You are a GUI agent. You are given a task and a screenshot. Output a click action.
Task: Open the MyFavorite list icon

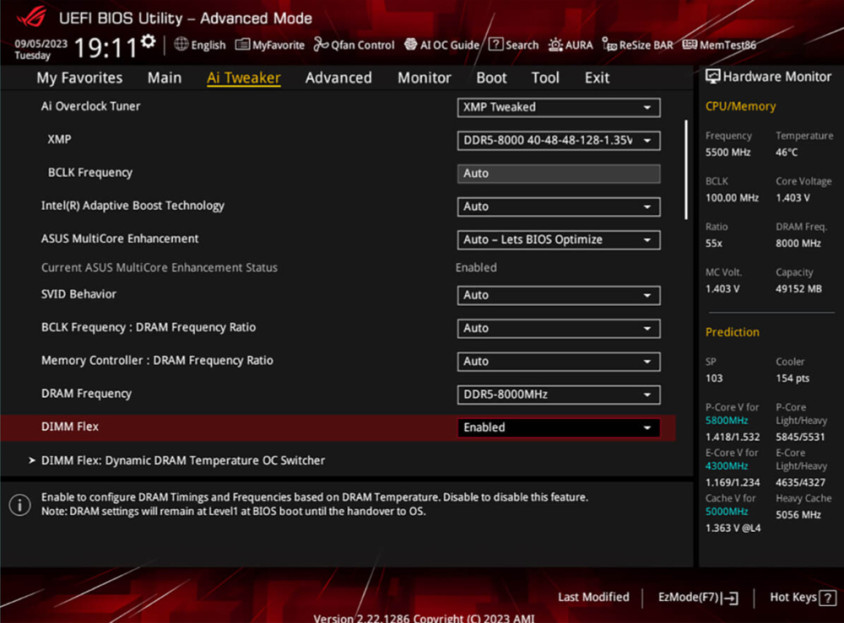pos(242,44)
